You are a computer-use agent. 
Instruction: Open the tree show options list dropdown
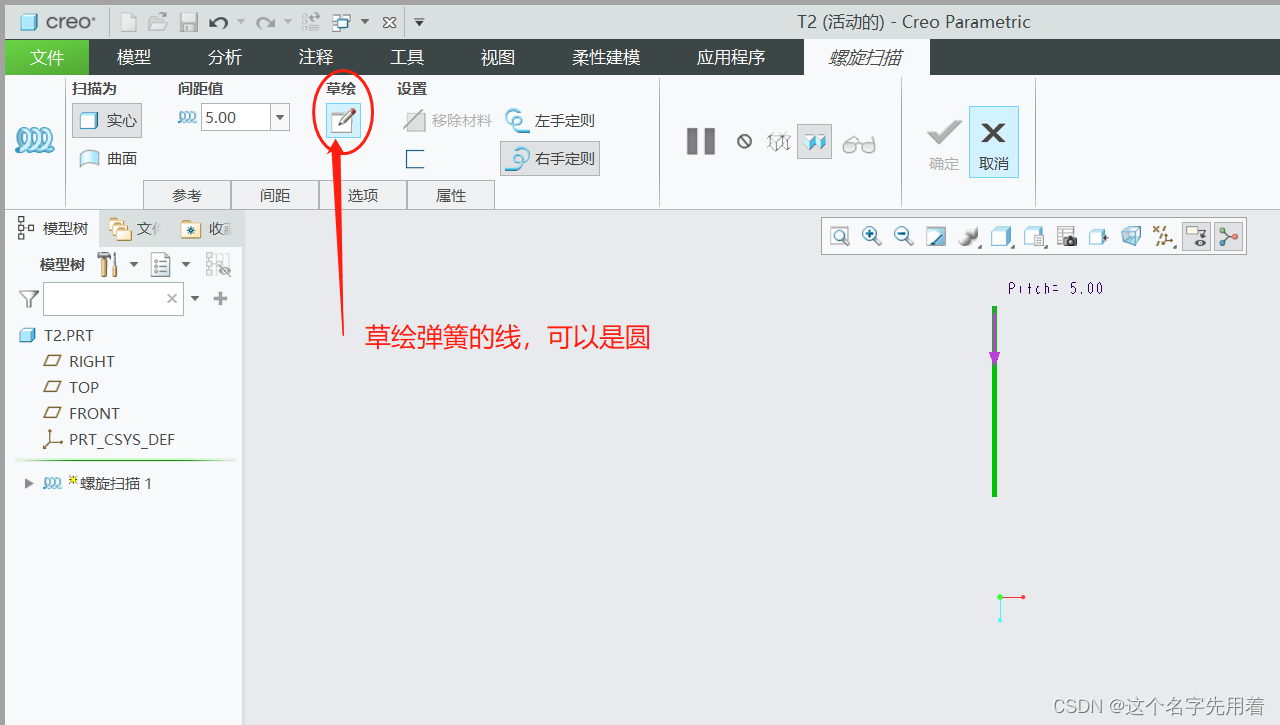(170, 265)
